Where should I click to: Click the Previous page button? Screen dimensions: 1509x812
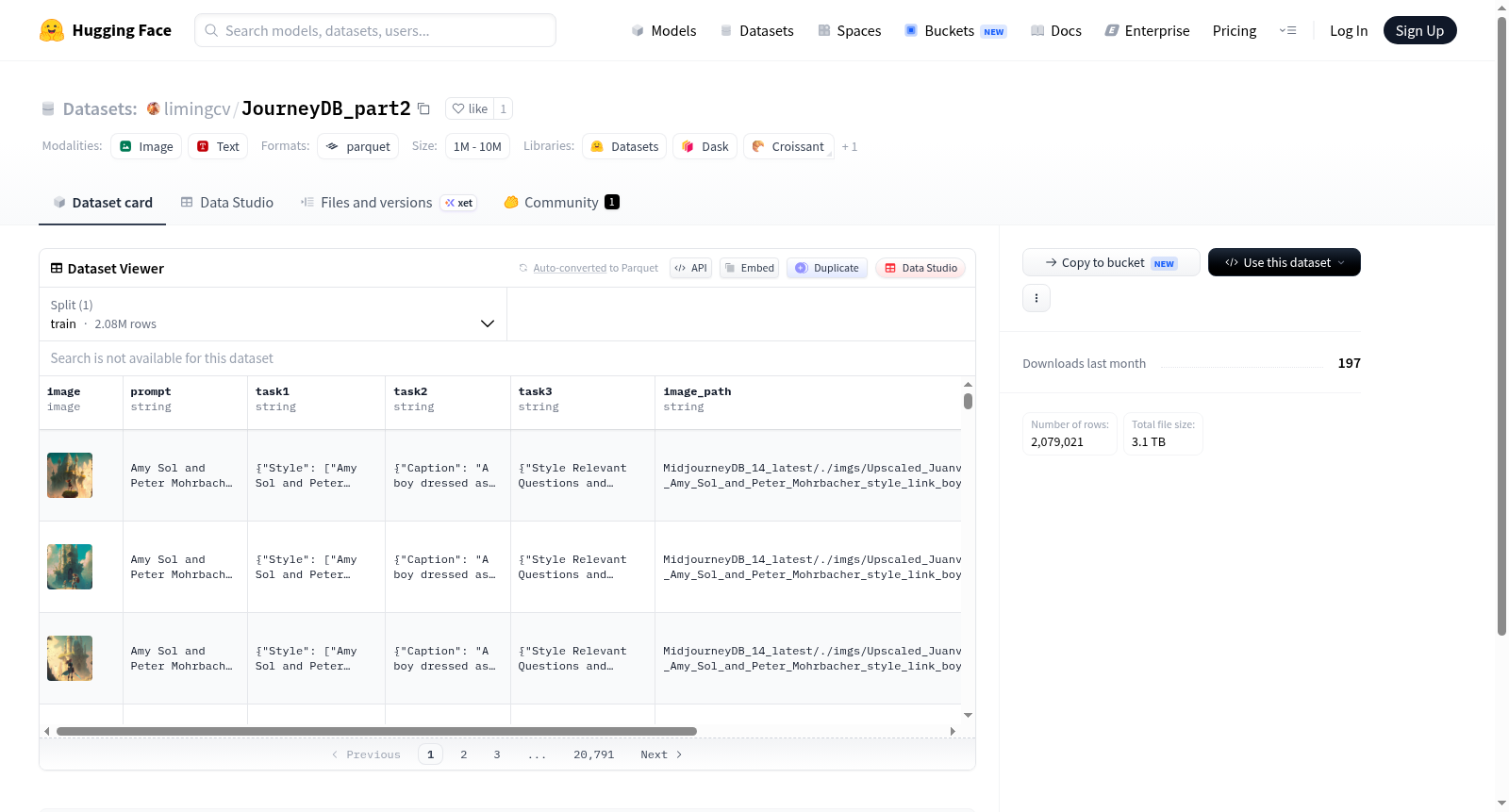[x=366, y=754]
